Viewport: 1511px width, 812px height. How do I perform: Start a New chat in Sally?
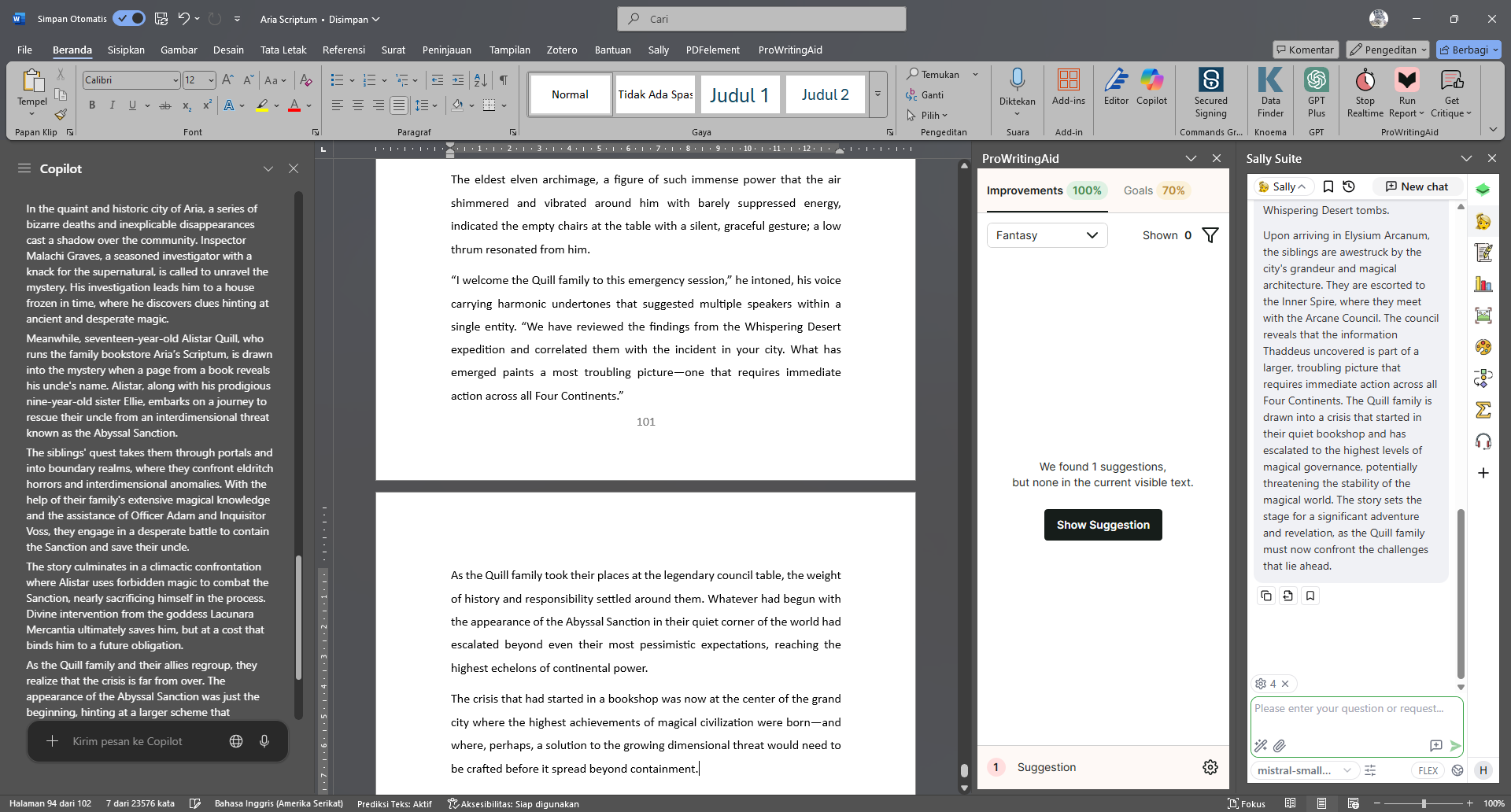point(1417,186)
